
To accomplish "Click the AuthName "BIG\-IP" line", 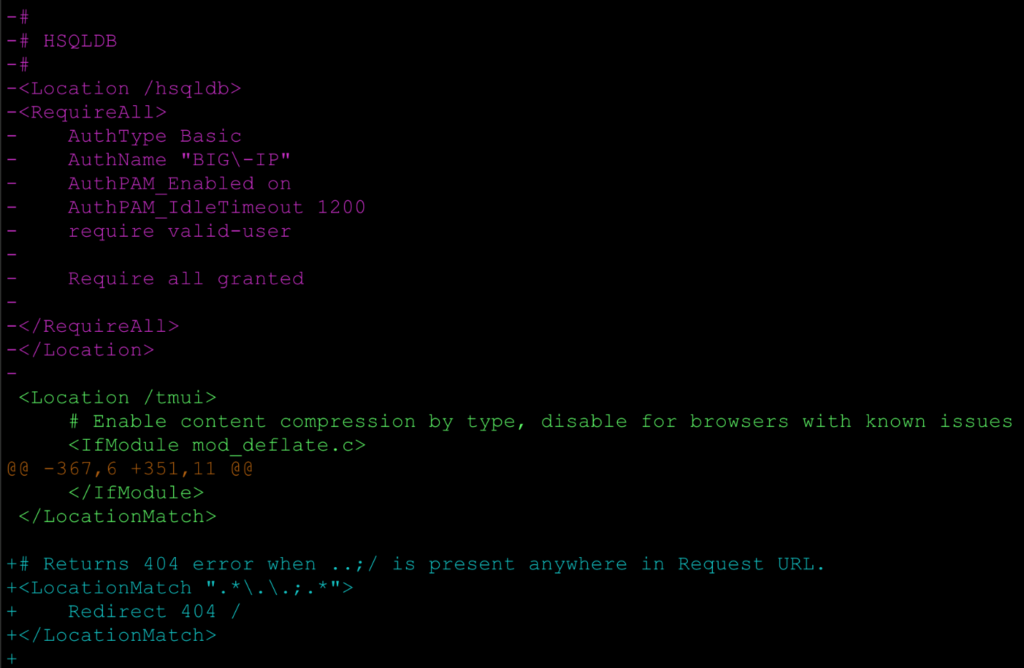I will click(x=179, y=160).
